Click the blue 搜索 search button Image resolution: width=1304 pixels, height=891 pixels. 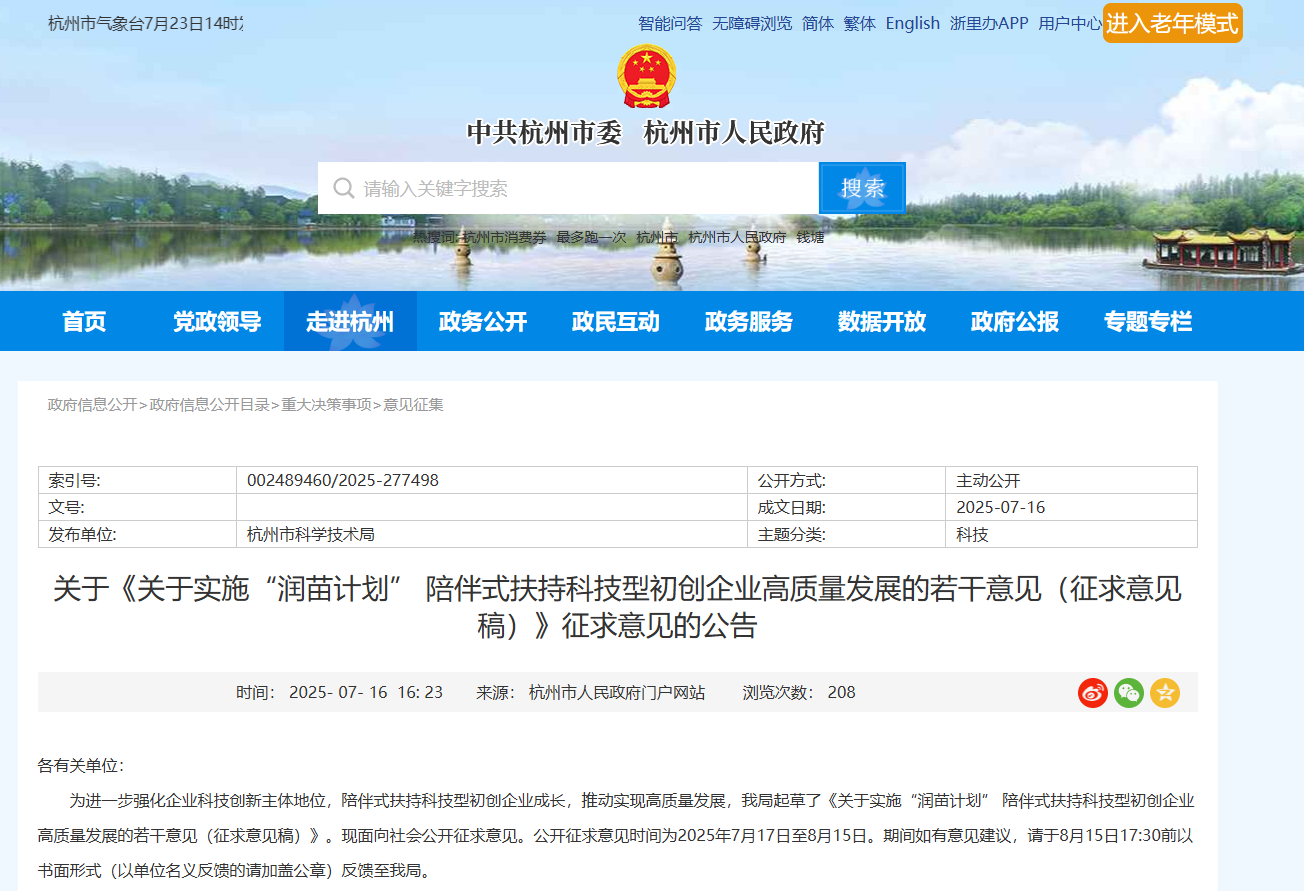coord(861,187)
